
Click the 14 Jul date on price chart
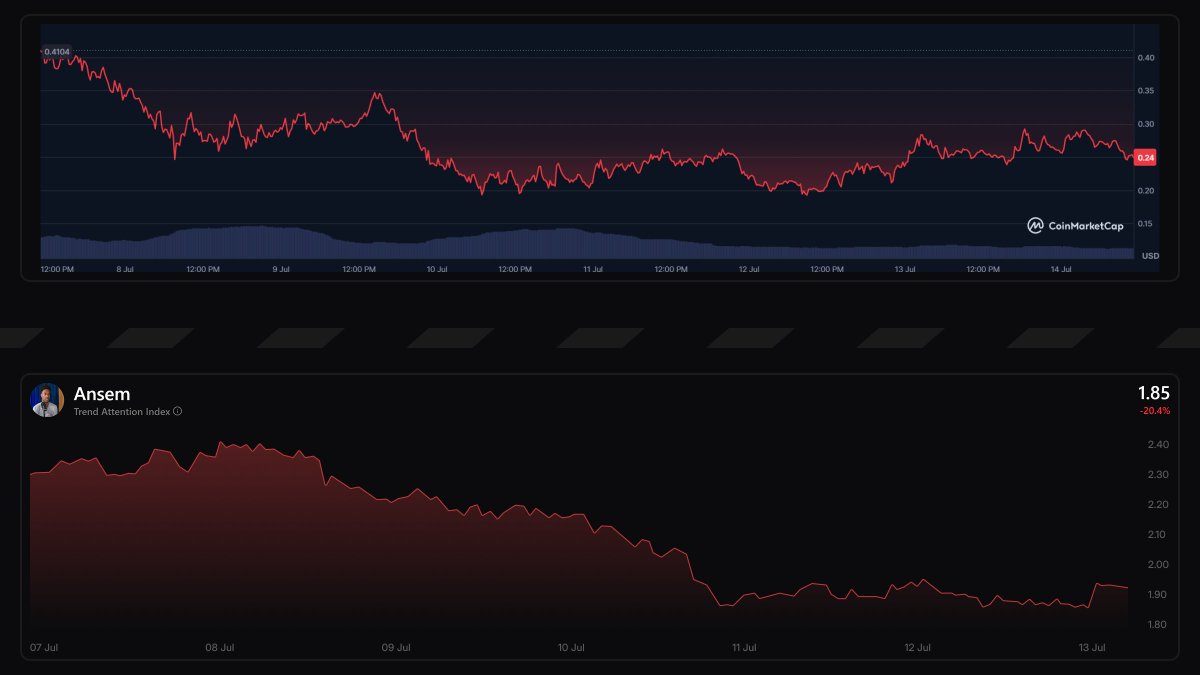pyautogui.click(x=1061, y=269)
